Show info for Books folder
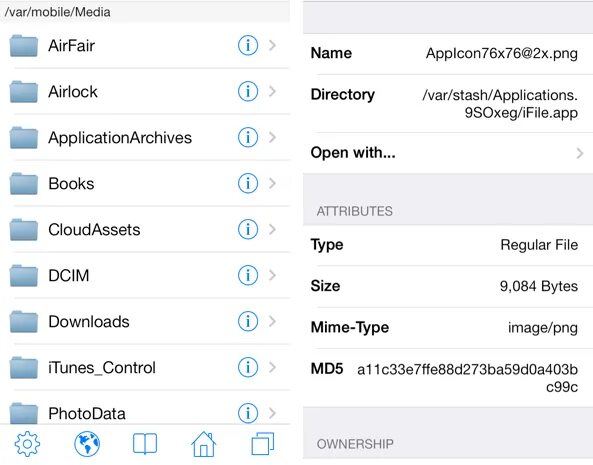The image size is (593, 465). coord(248,183)
